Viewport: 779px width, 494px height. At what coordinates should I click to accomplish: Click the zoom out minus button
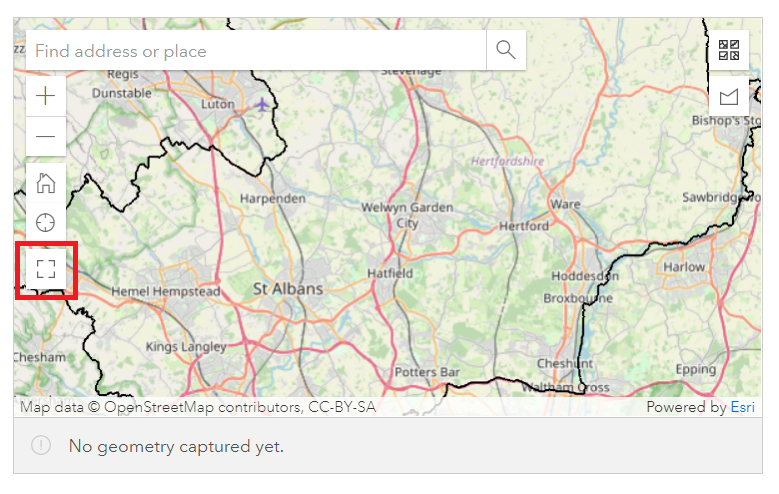coord(46,136)
